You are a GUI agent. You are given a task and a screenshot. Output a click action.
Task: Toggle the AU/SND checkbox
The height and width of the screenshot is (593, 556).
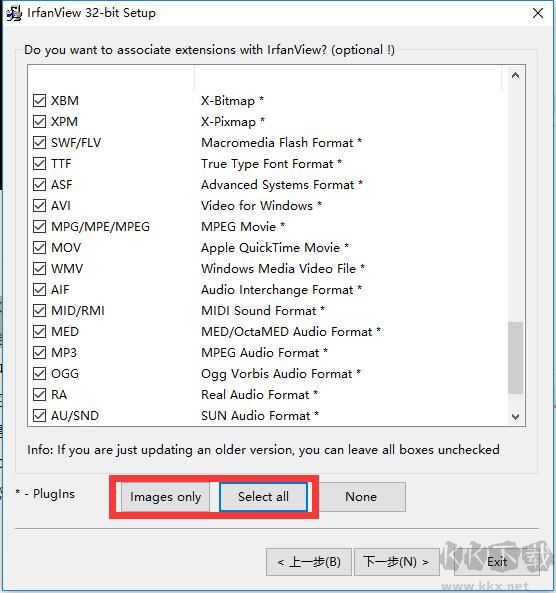coord(39,416)
